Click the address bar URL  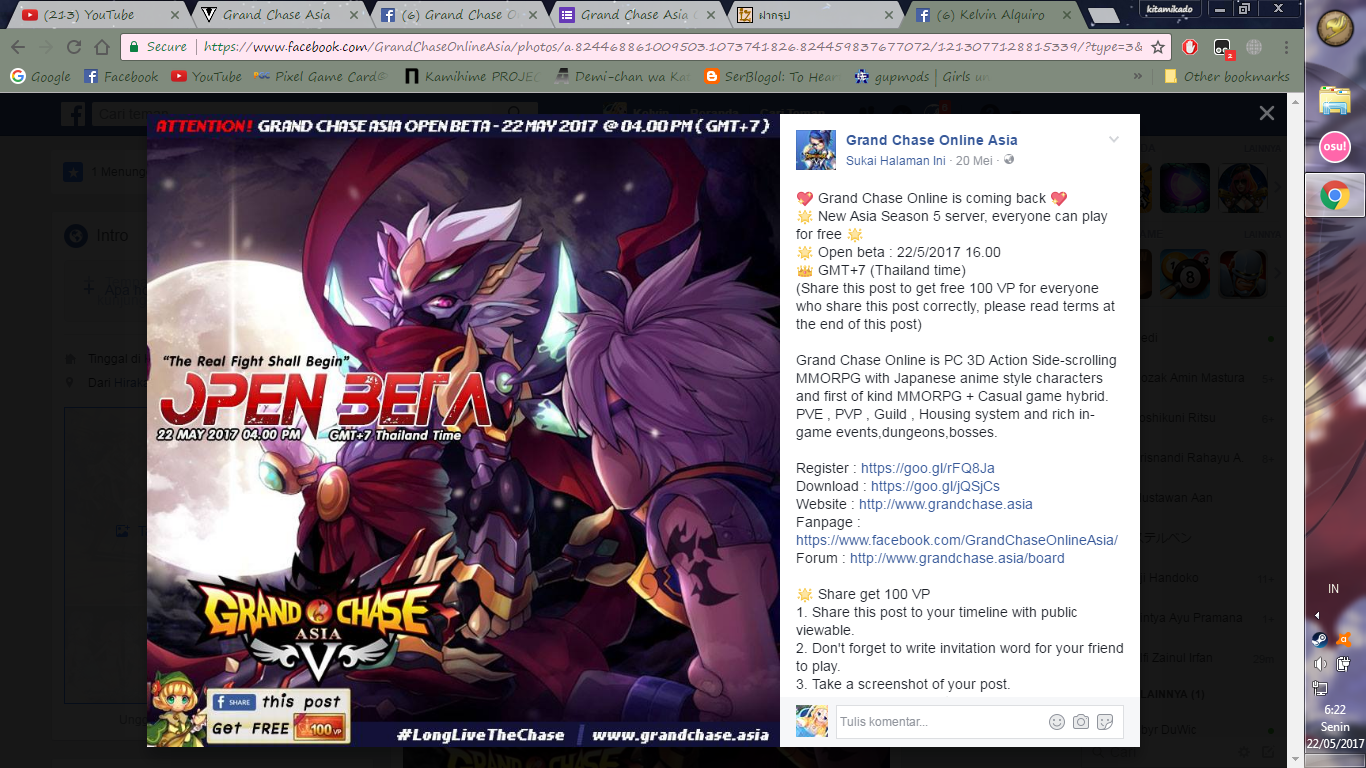670,47
